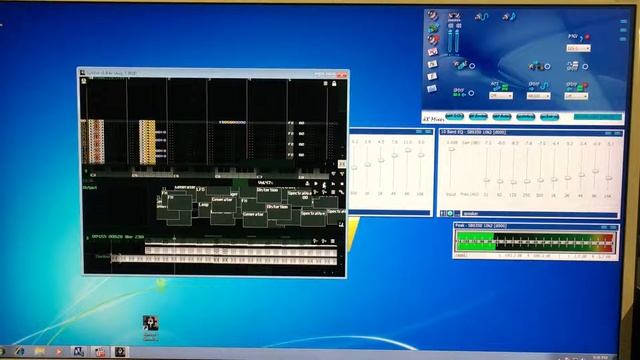
Task: Click the square icon beside the lock
Action: click(x=325, y=83)
